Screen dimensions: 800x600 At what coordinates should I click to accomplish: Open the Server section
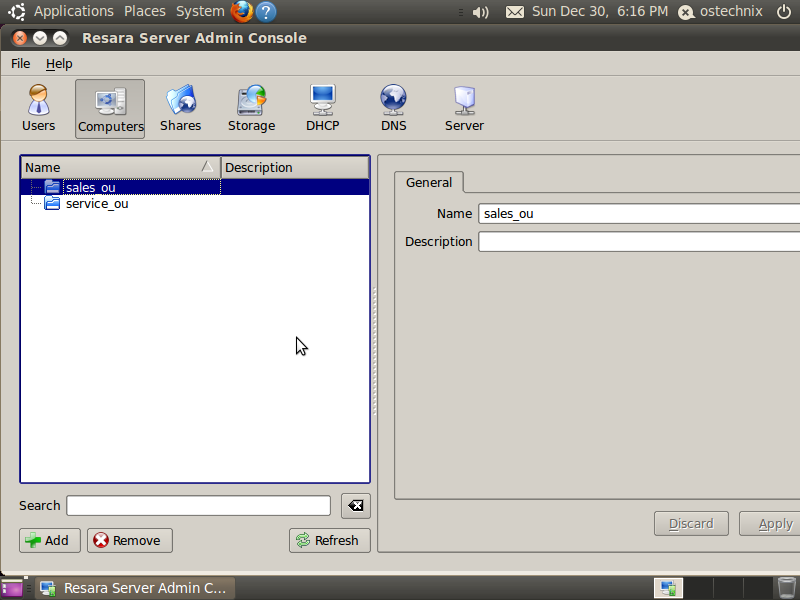coord(464,108)
